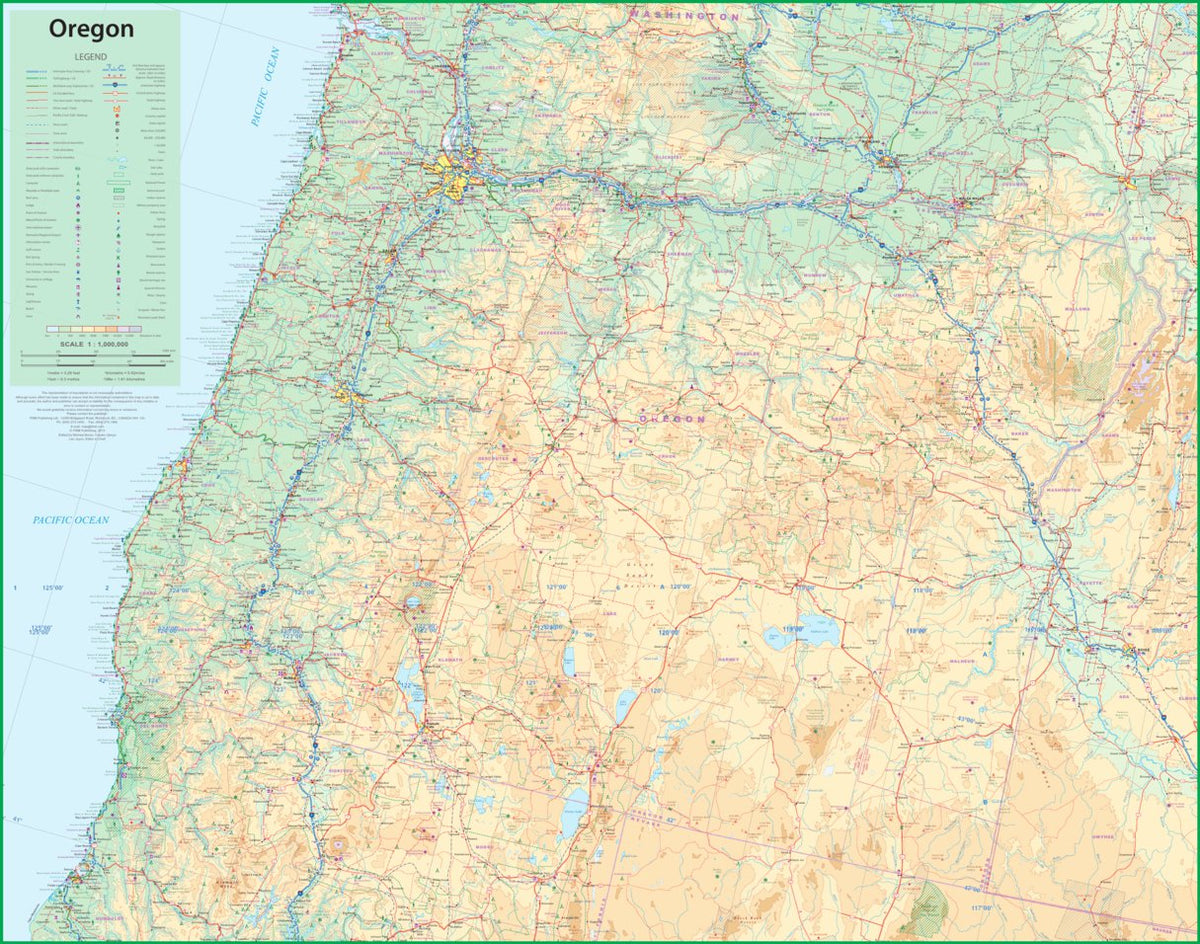The height and width of the screenshot is (944, 1200).
Task: Click the yellow Portland urban area
Action: coord(455,175)
